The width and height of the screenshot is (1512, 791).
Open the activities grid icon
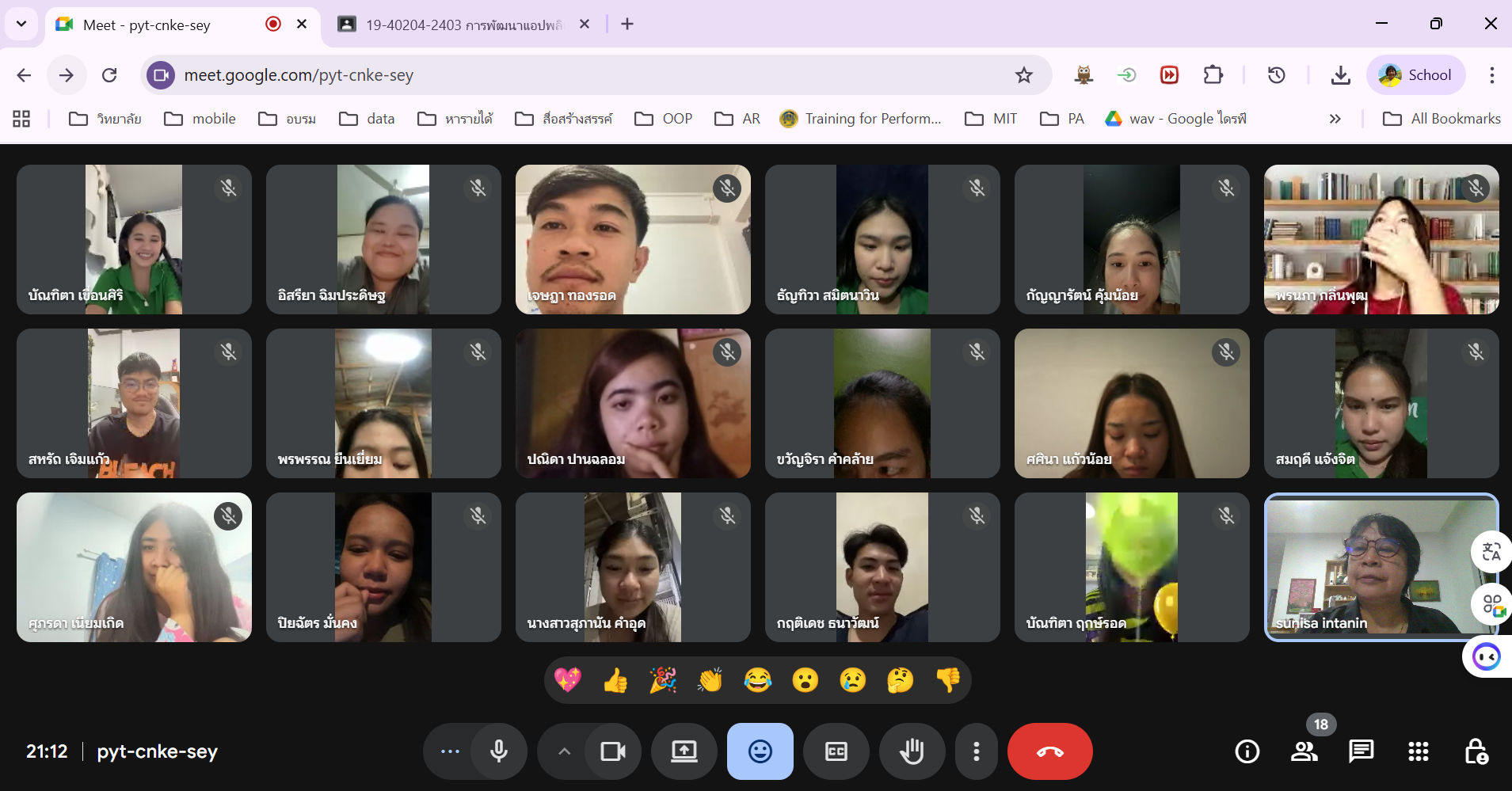click(1418, 751)
